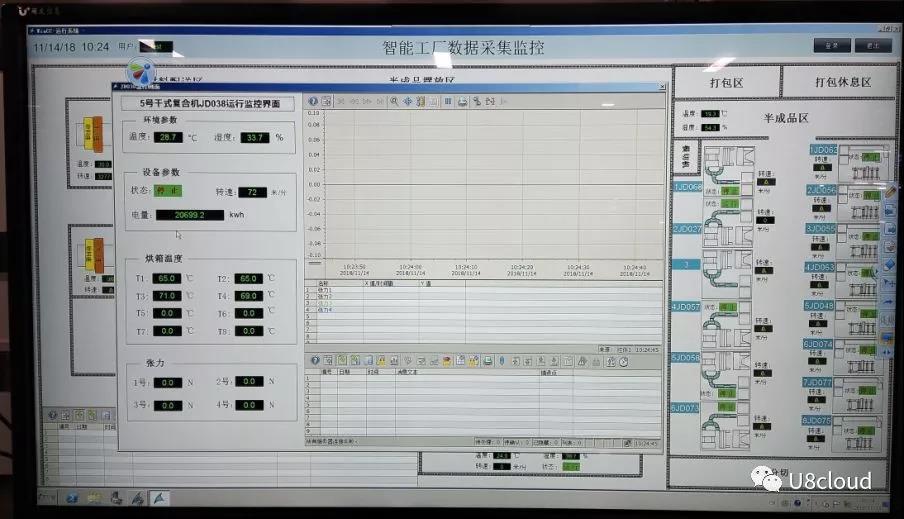Click the printer icon in alarm toolbar
Viewport: 904px width, 519px height.
(x=488, y=361)
